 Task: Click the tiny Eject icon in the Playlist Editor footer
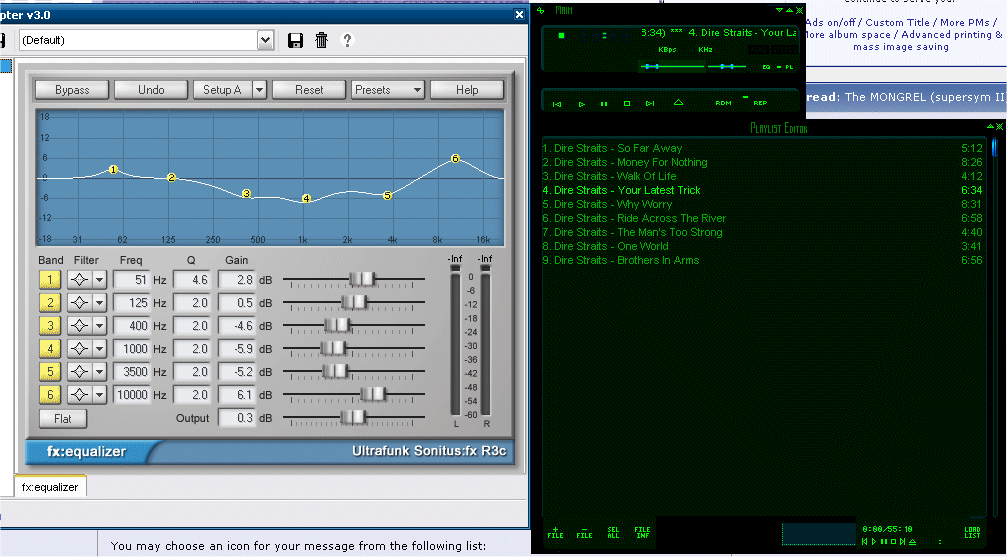pyautogui.click(x=912, y=541)
